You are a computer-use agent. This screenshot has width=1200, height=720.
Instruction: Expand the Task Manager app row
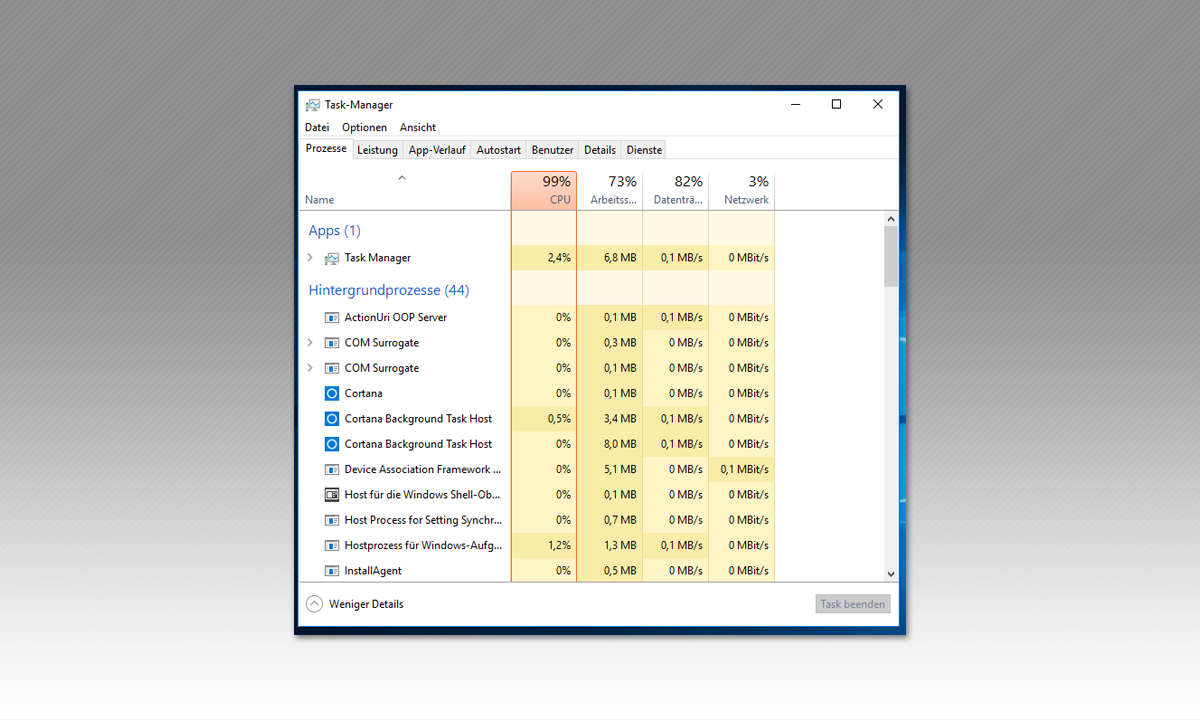point(310,258)
